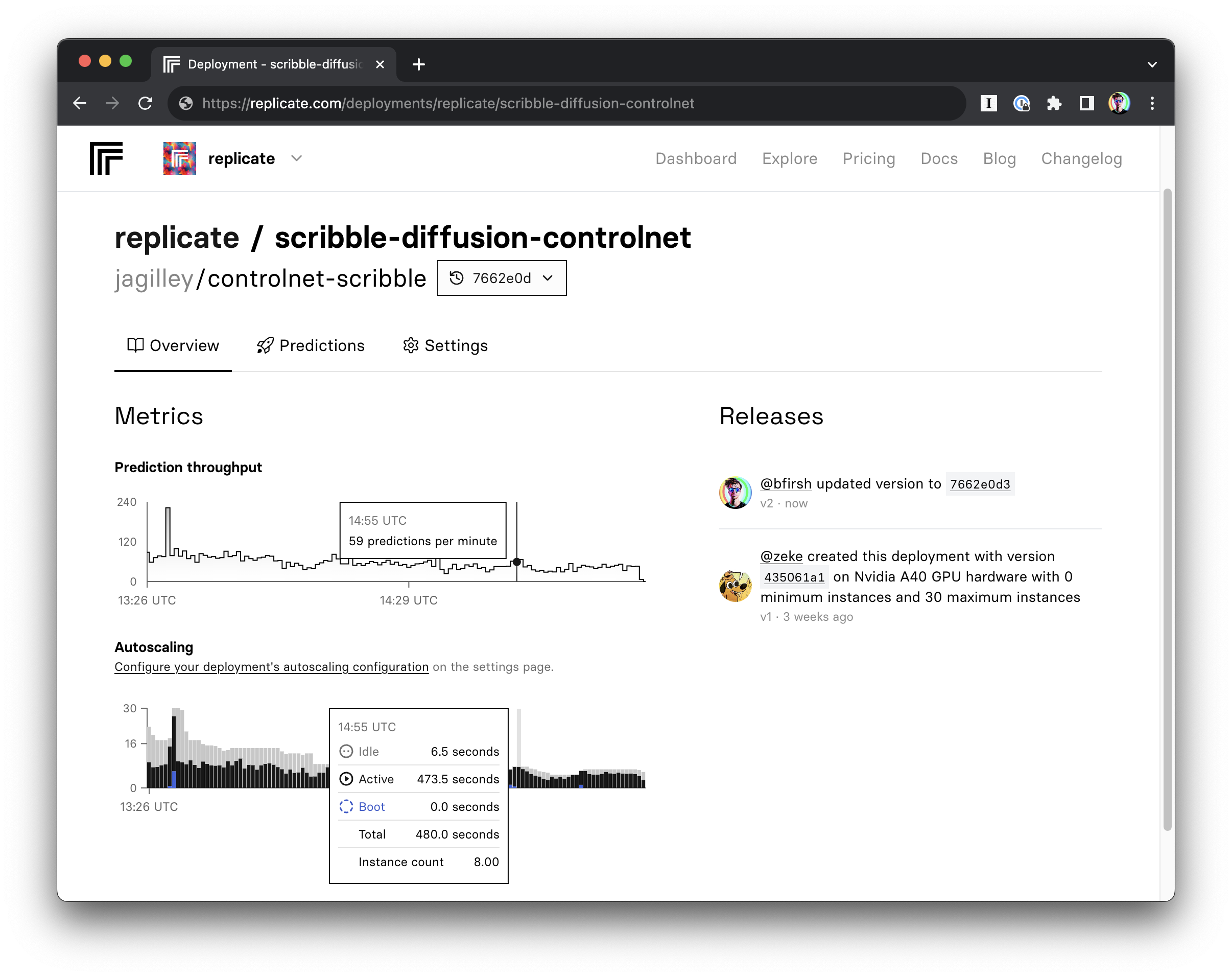Click version hash 7662e0d3 link

click(x=980, y=483)
